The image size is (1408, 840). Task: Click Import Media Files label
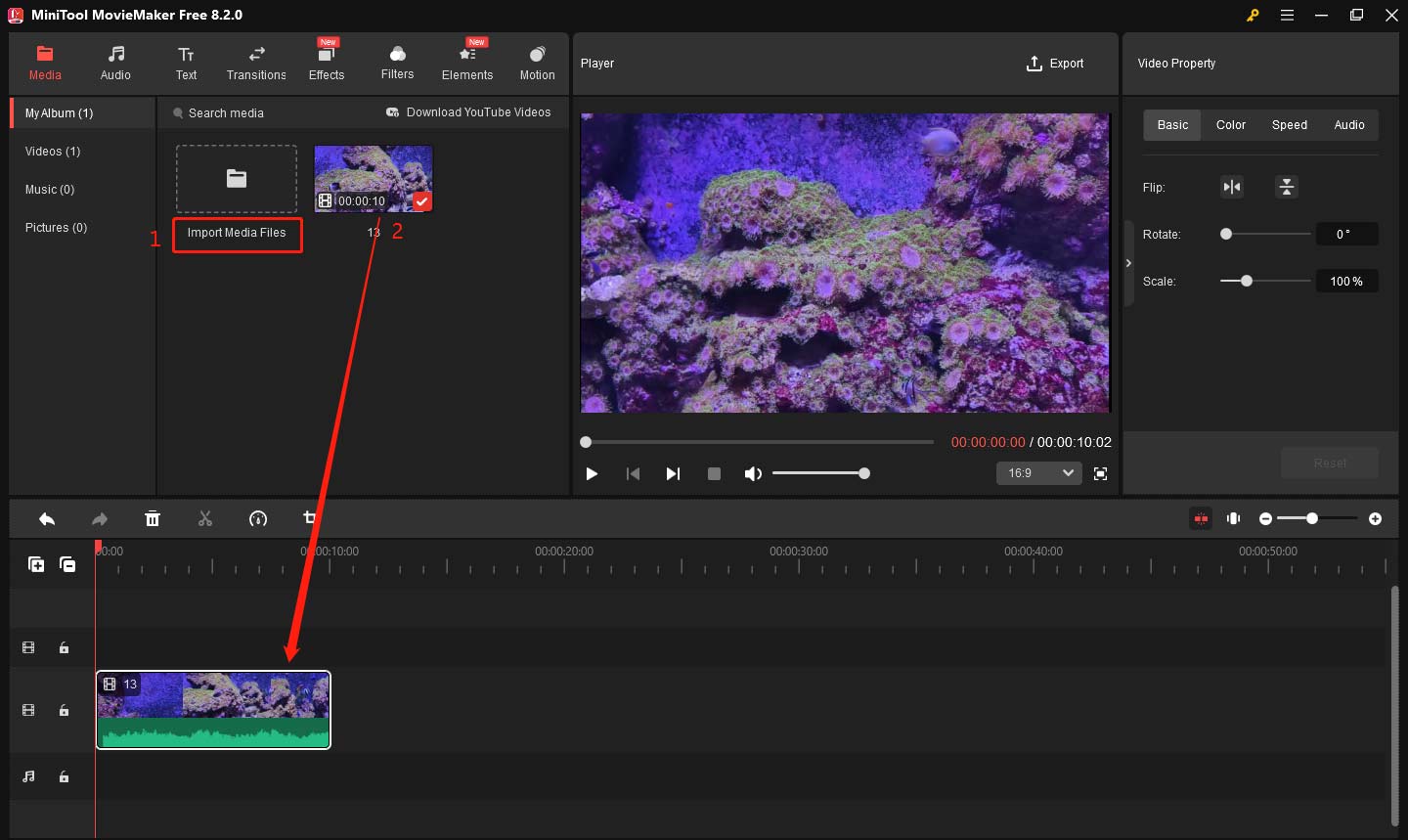pyautogui.click(x=238, y=235)
